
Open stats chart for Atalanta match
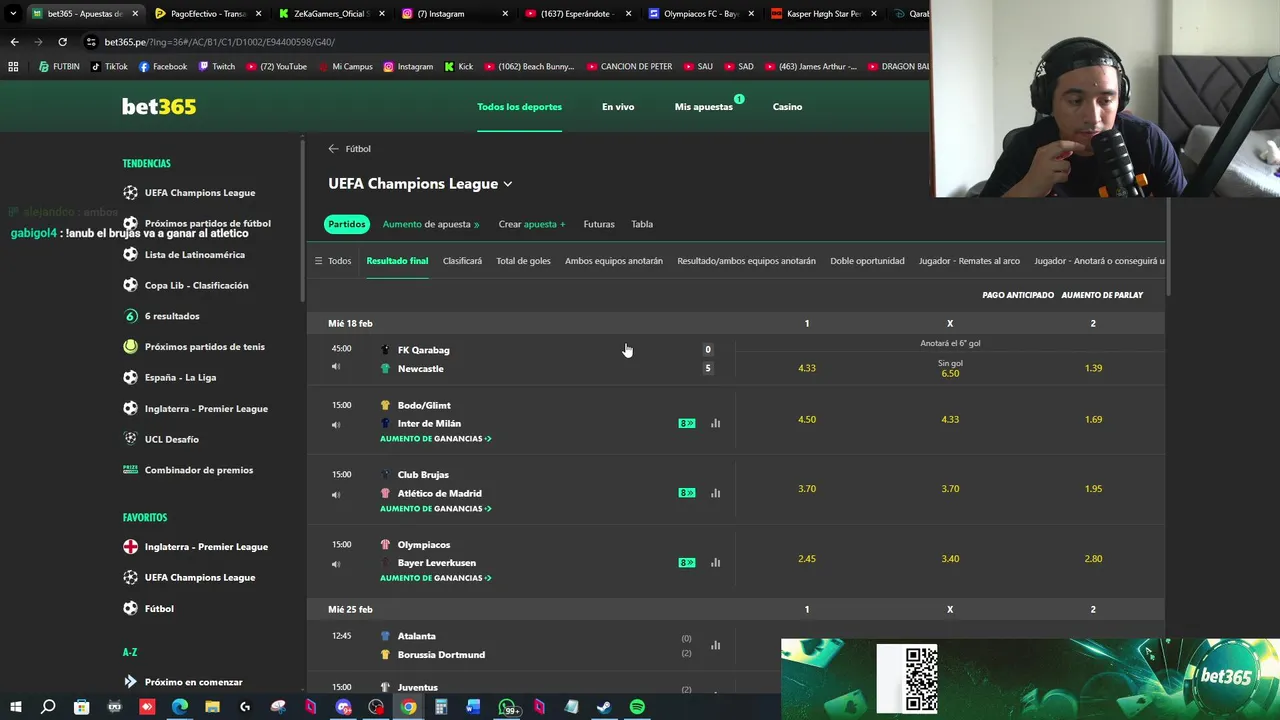[x=715, y=645]
